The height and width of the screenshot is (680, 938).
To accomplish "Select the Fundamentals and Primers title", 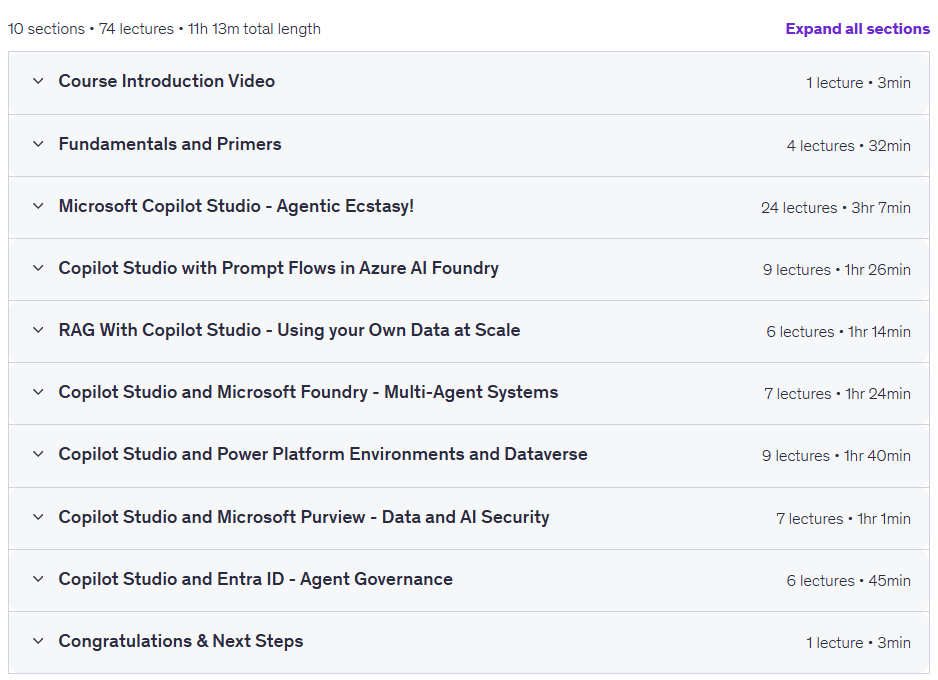I will pos(170,144).
